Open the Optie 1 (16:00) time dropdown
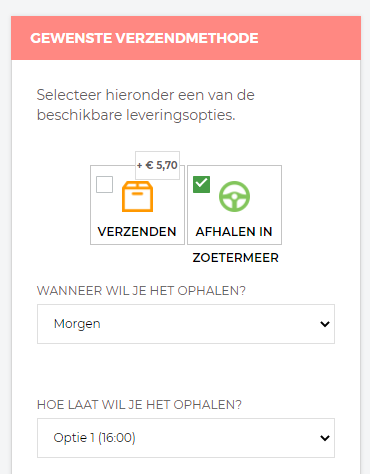This screenshot has height=474, width=370. coord(186,438)
